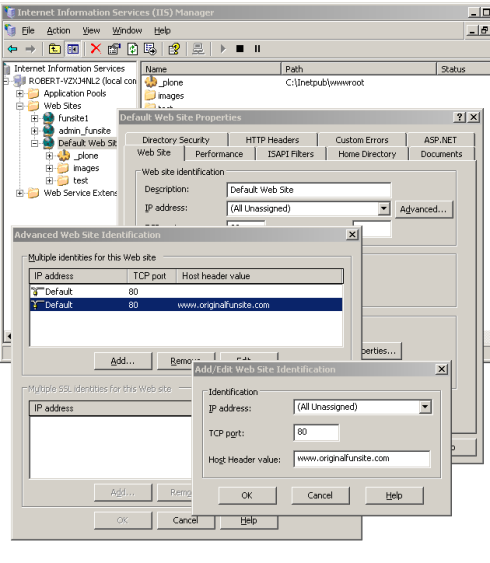Click Help in Add/Edit Web Site Identification
This screenshot has height=563, width=490.
click(394, 495)
